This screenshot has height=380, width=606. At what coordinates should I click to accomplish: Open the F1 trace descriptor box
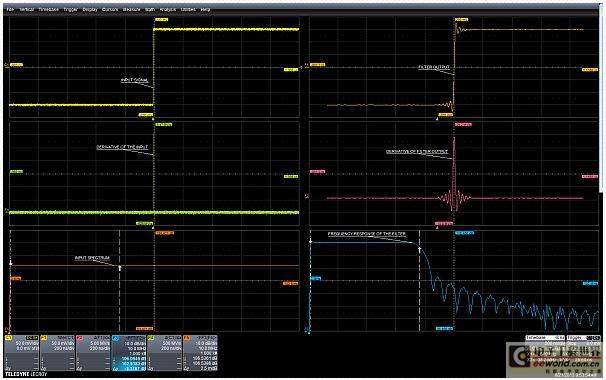pos(58,353)
